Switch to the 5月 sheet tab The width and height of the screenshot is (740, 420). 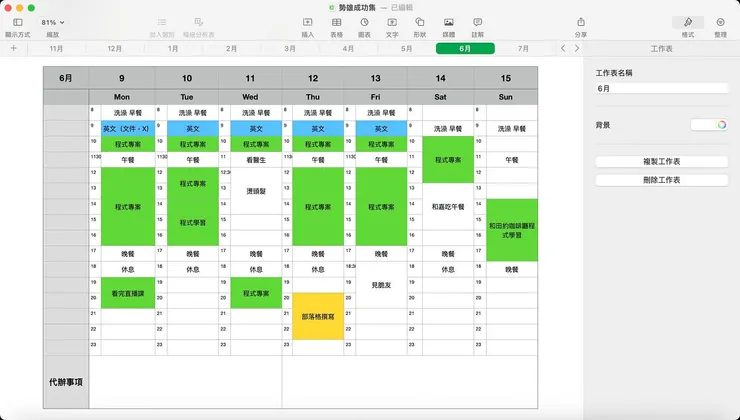[407, 49]
